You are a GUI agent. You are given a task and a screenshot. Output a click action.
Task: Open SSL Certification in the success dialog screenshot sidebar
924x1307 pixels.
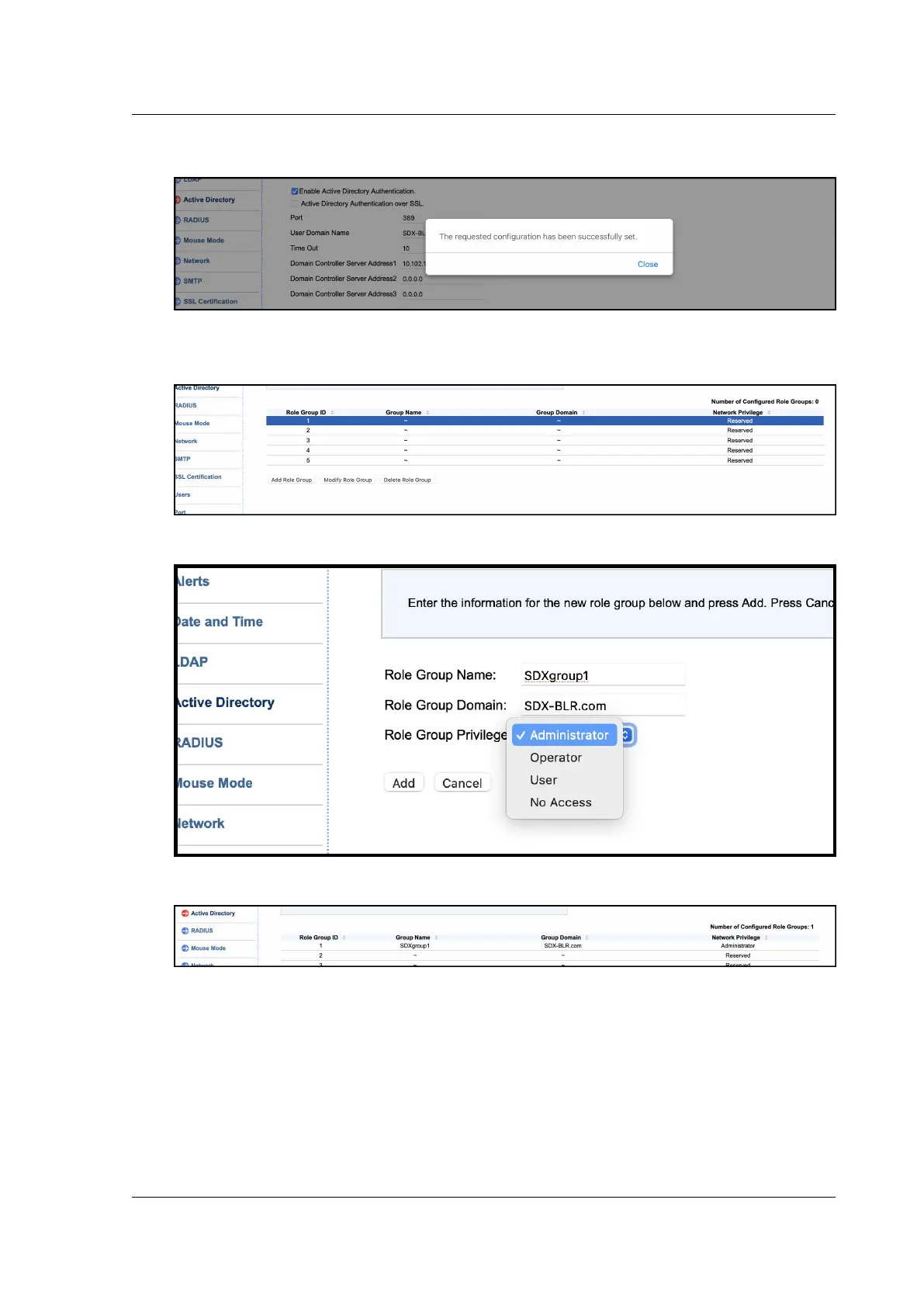click(x=210, y=301)
